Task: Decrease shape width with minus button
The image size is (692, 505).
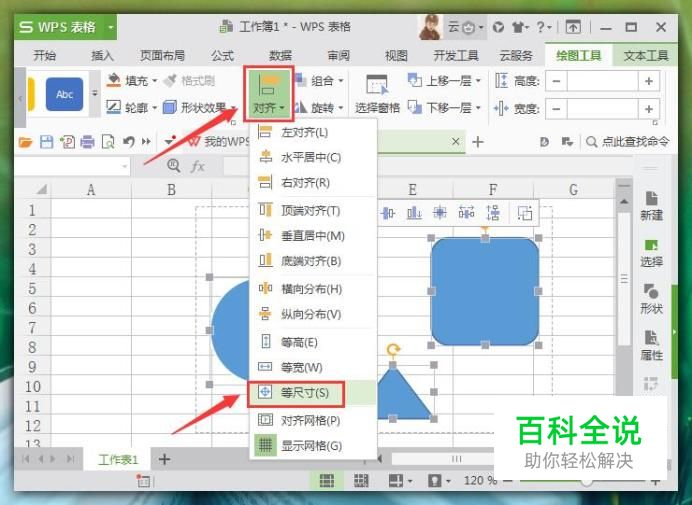Action: [x=557, y=109]
